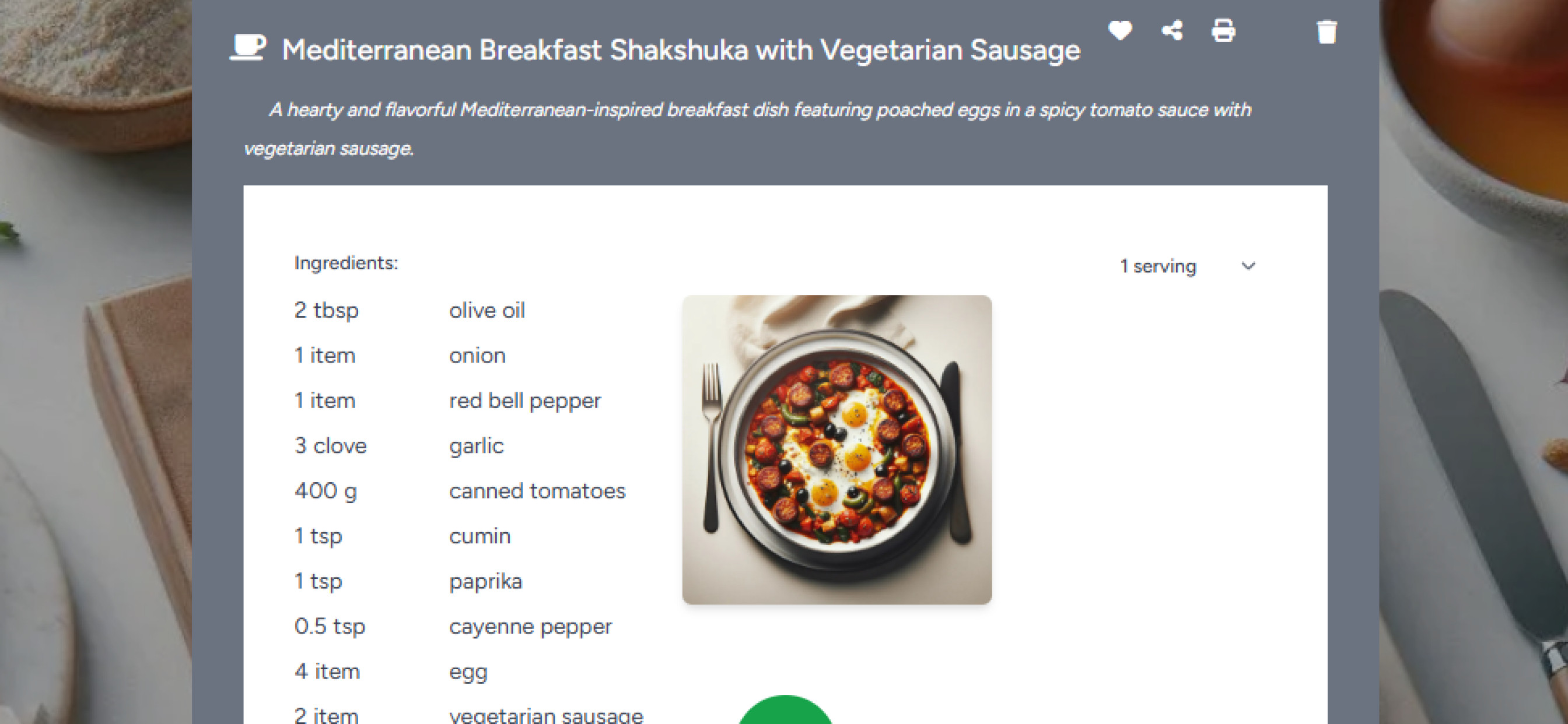Open the shakshuka dish photo
This screenshot has width=1568, height=724.
[837, 449]
